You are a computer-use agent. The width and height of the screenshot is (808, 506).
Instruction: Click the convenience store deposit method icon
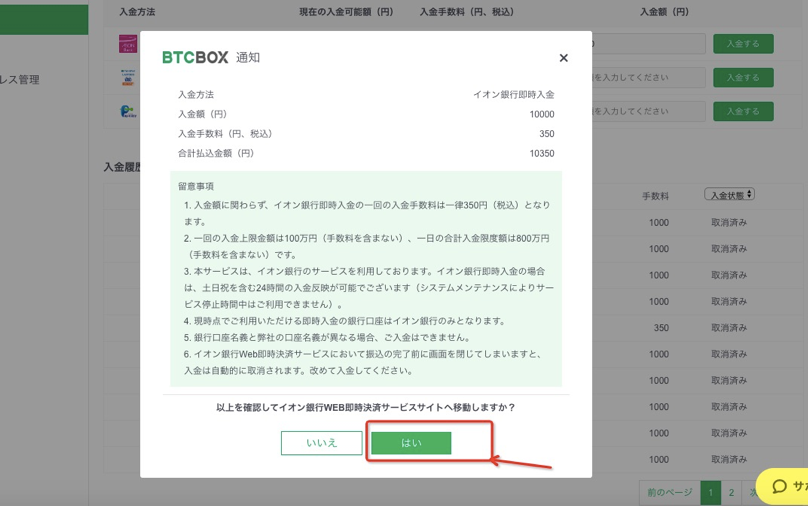pos(128,77)
